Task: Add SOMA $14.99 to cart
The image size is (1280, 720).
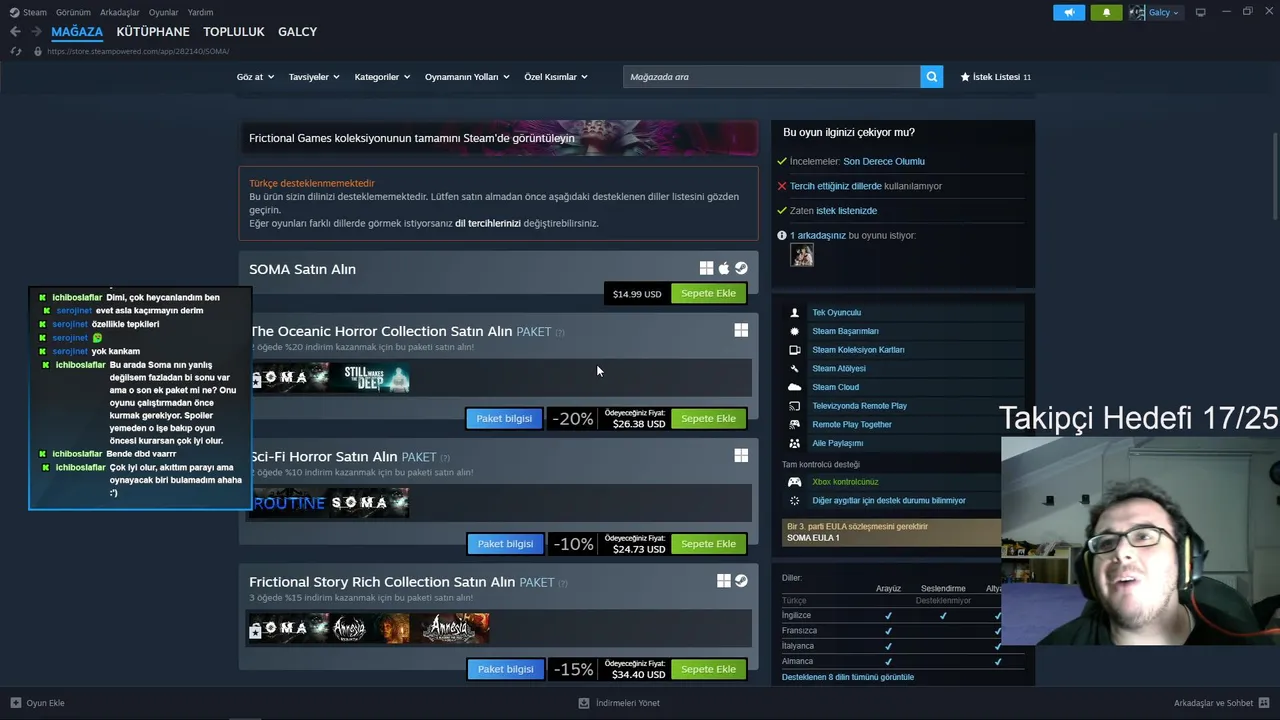Action: [x=708, y=294]
